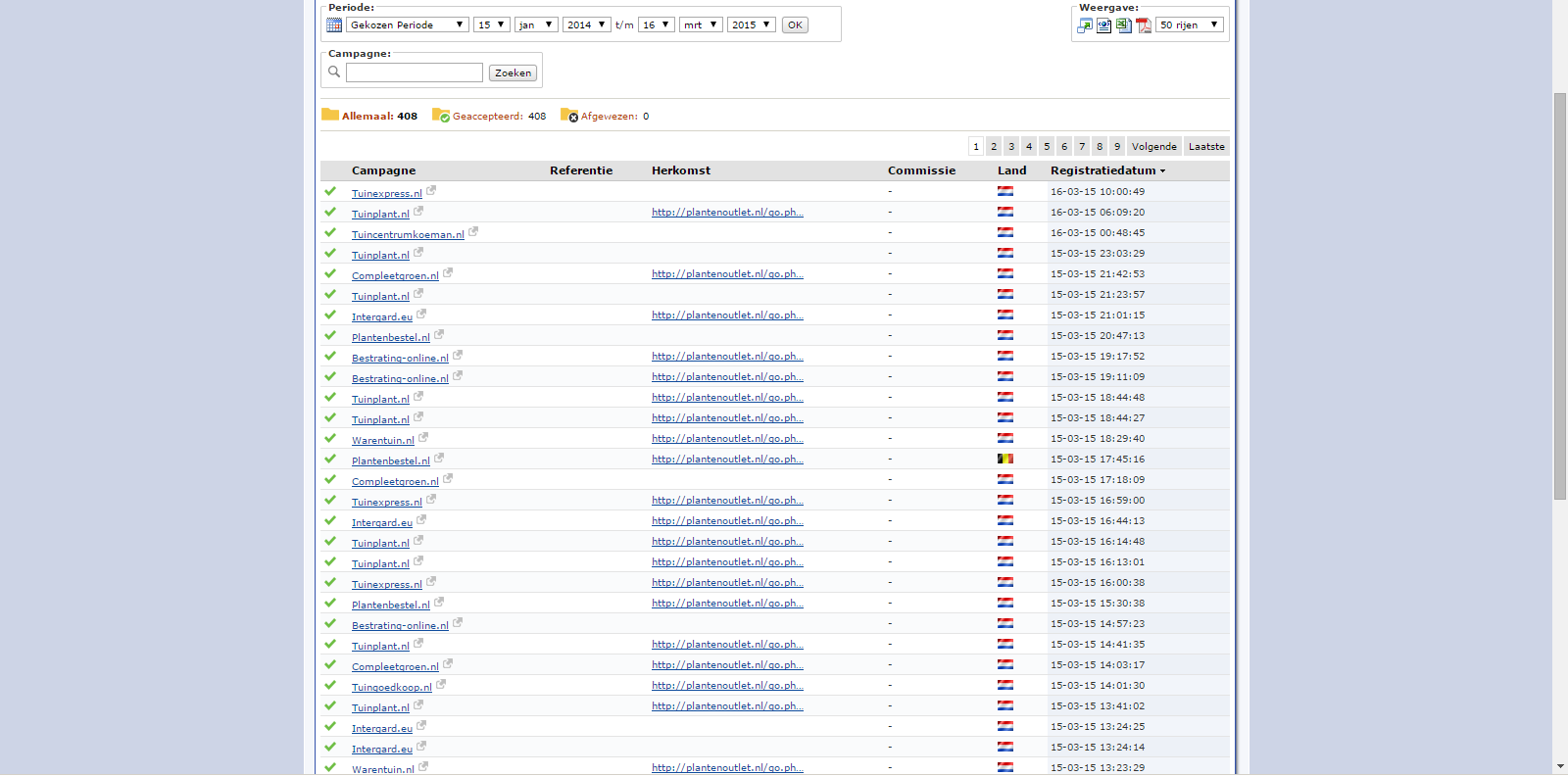The width and height of the screenshot is (1568, 776).
Task: Open external link icon on row 15-03-15 14:57:23
Action: [x=458, y=623]
